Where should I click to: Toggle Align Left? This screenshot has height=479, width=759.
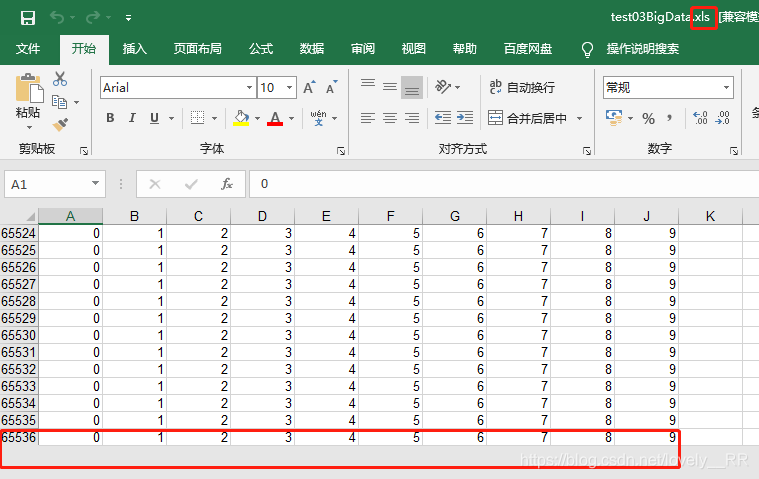pyautogui.click(x=368, y=118)
